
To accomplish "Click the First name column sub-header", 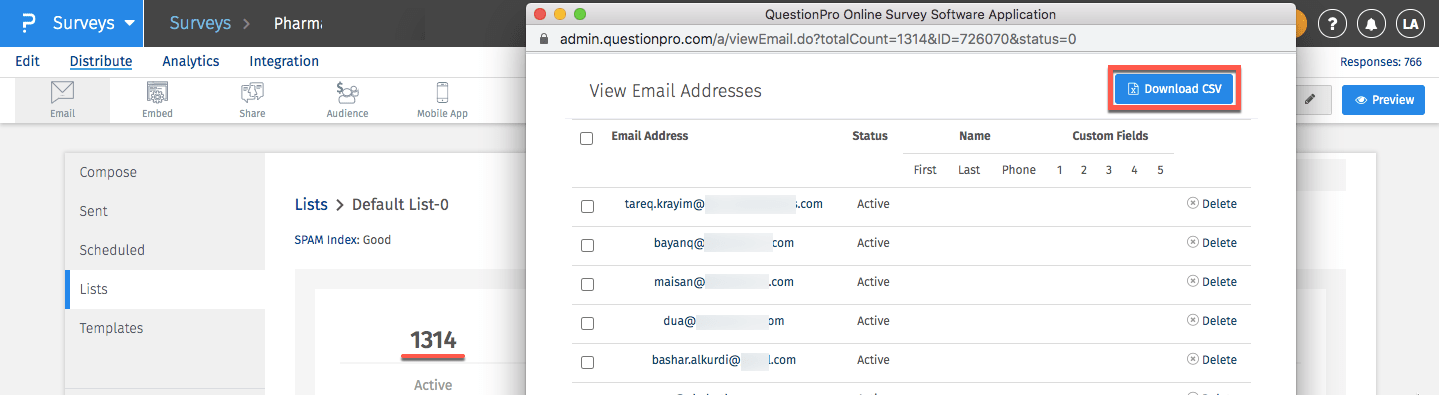I will [x=925, y=170].
